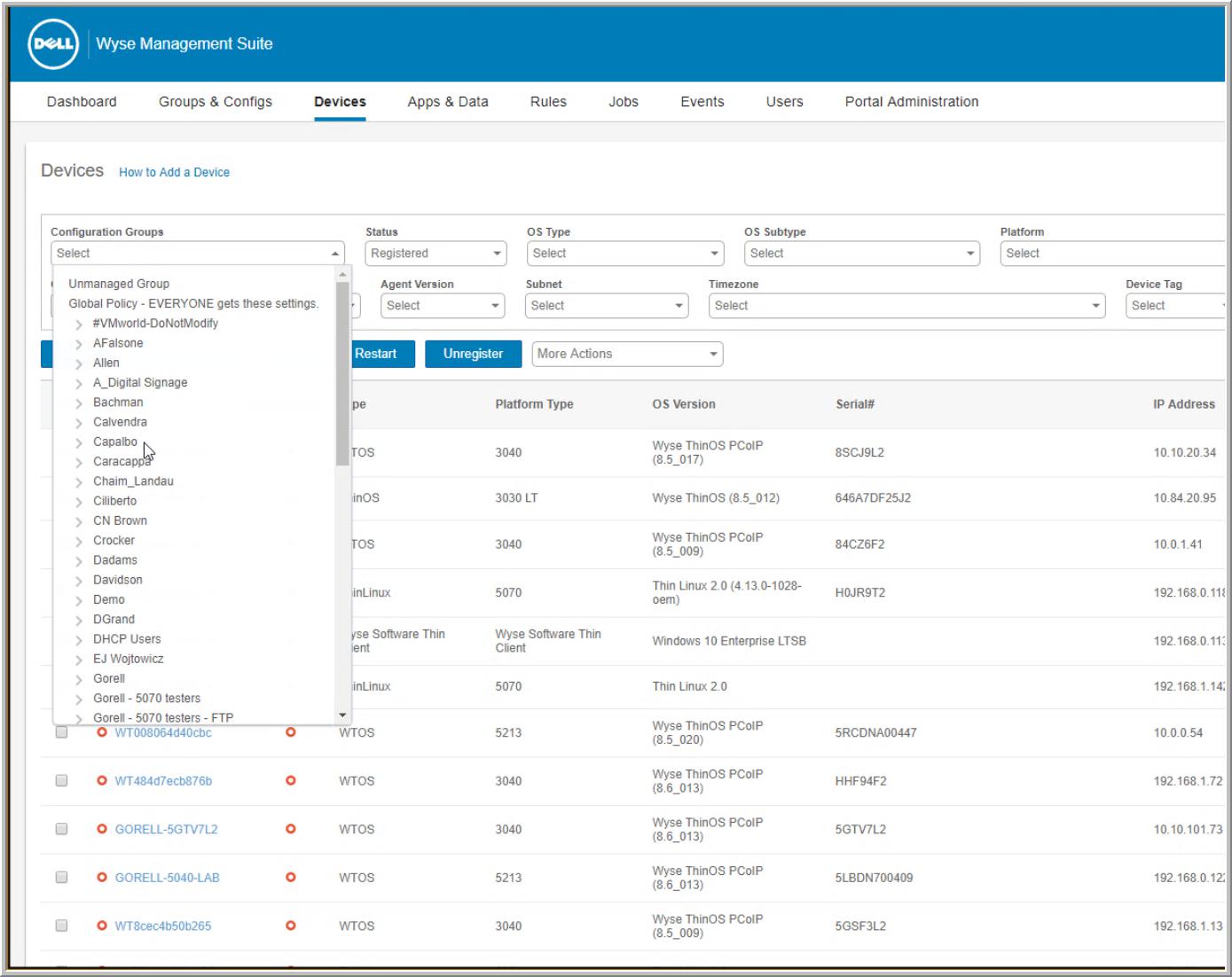Open device link GORELL-5GTV7L2
1232x977 pixels.
point(167,829)
